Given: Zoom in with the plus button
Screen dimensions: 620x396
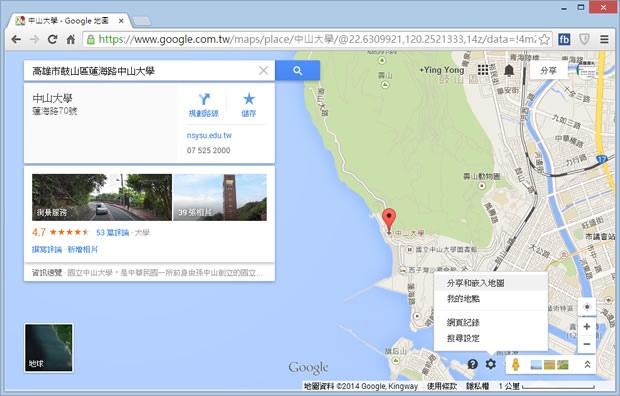Looking at the screenshot, I should (587, 326).
